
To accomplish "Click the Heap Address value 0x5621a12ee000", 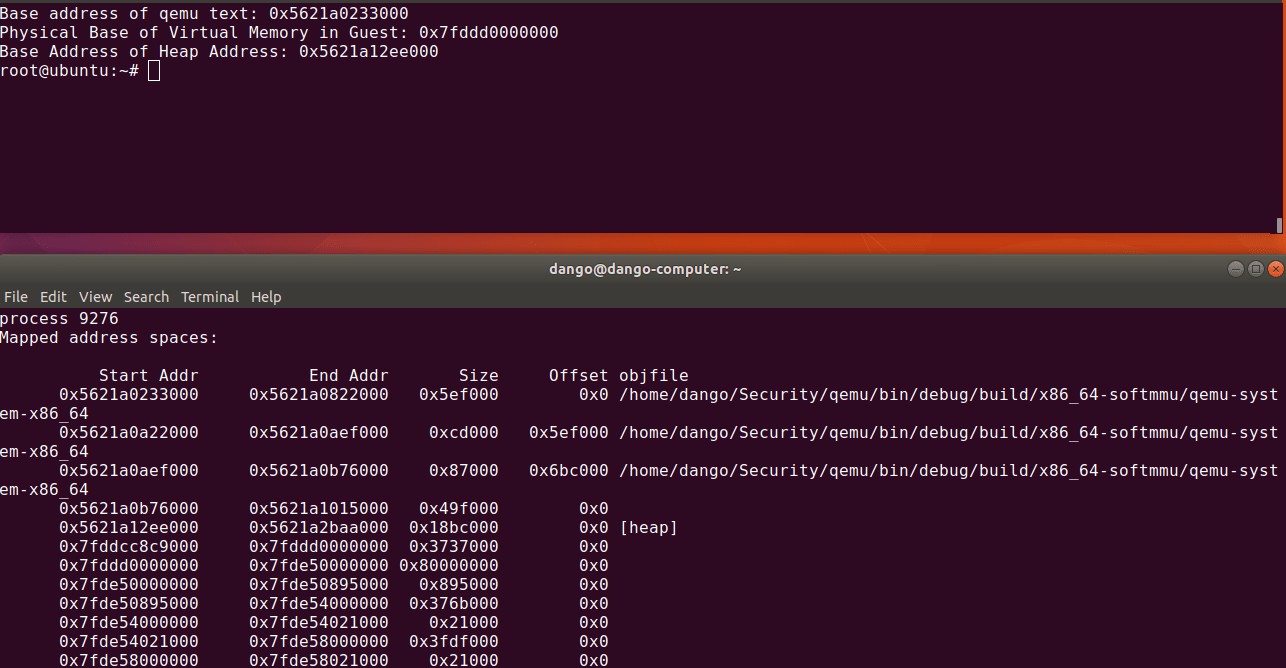I will 368,52.
